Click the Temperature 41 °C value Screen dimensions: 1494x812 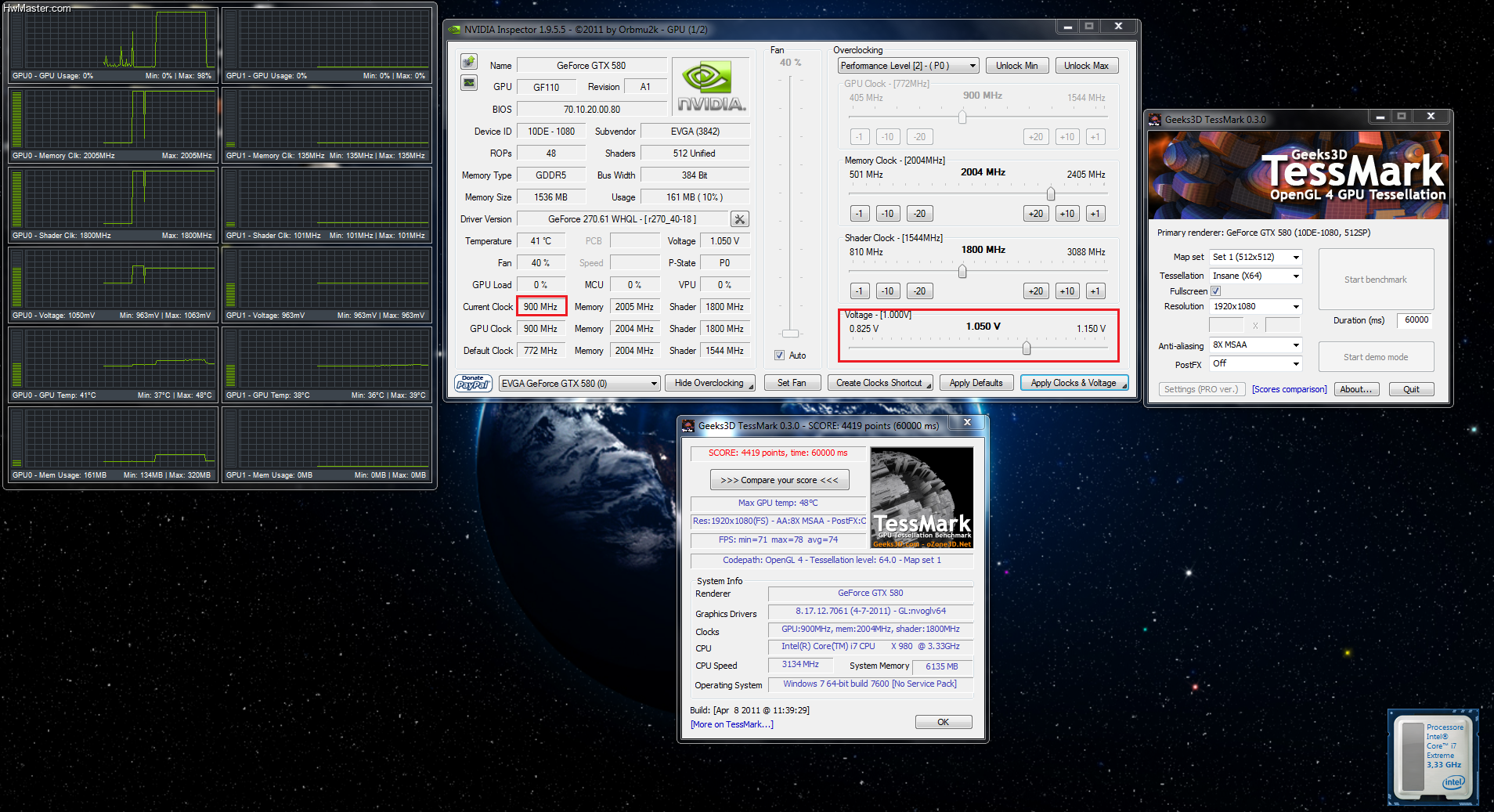pyautogui.click(x=541, y=241)
